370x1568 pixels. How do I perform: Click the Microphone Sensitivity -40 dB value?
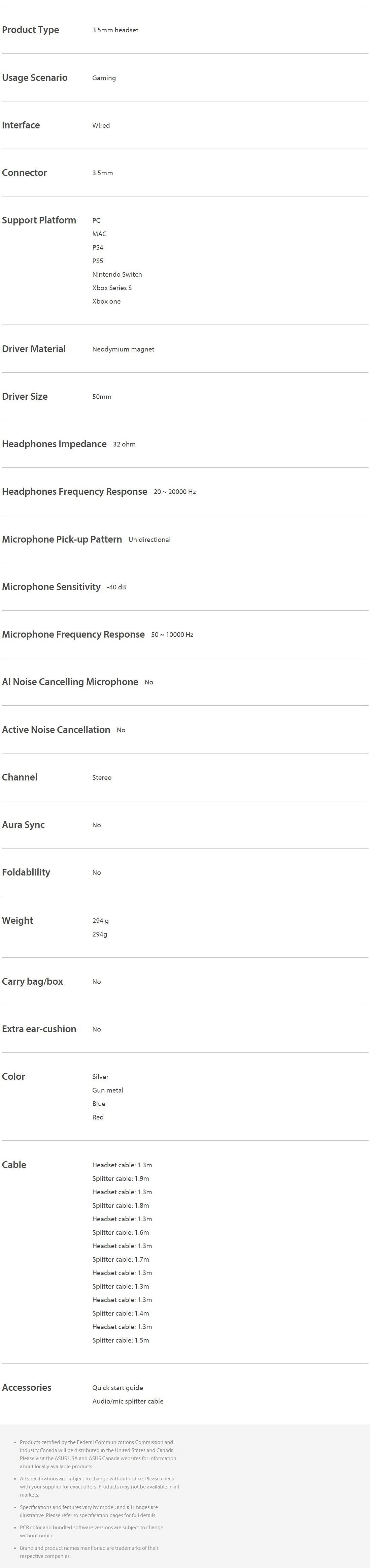116,587
